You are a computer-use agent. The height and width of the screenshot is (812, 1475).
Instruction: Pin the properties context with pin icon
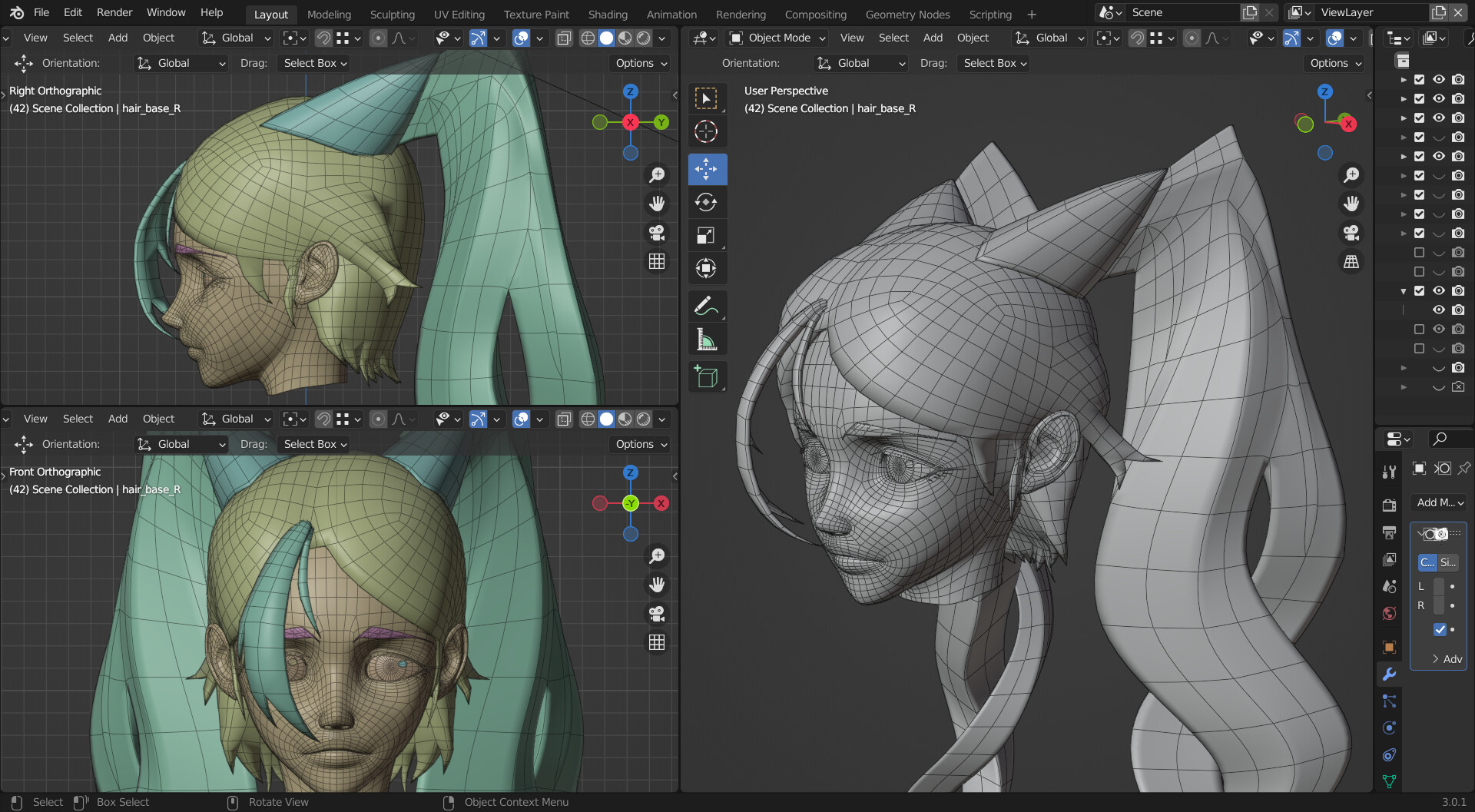[1465, 468]
